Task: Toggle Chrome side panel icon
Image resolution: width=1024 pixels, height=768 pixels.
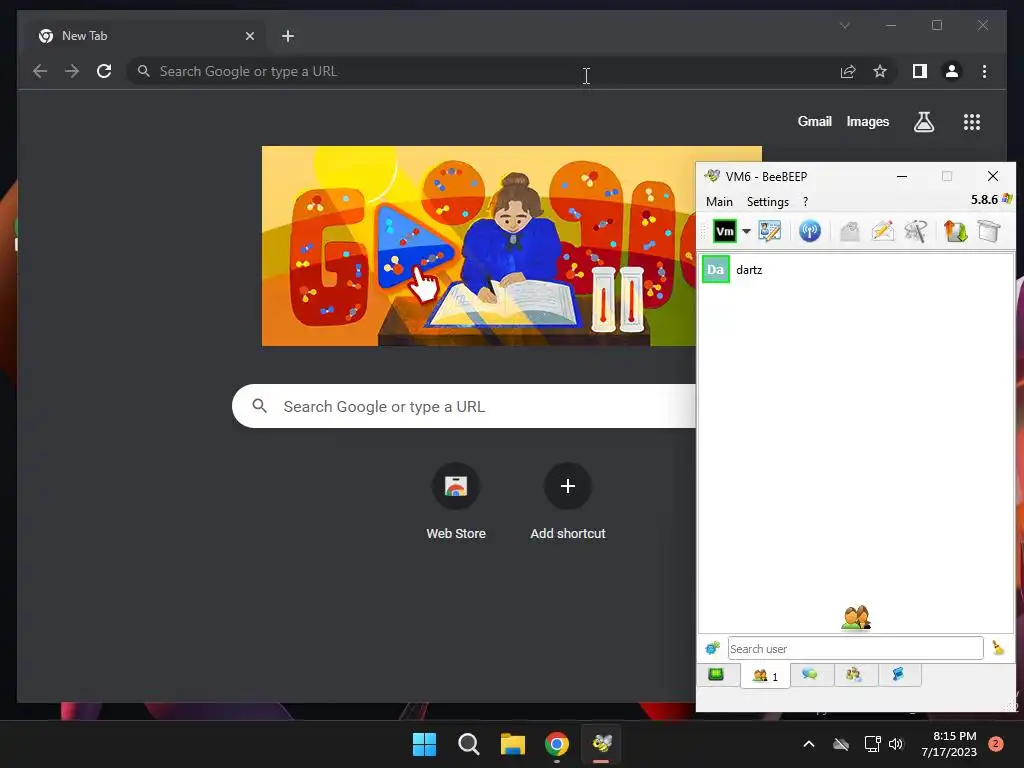Action: point(920,71)
